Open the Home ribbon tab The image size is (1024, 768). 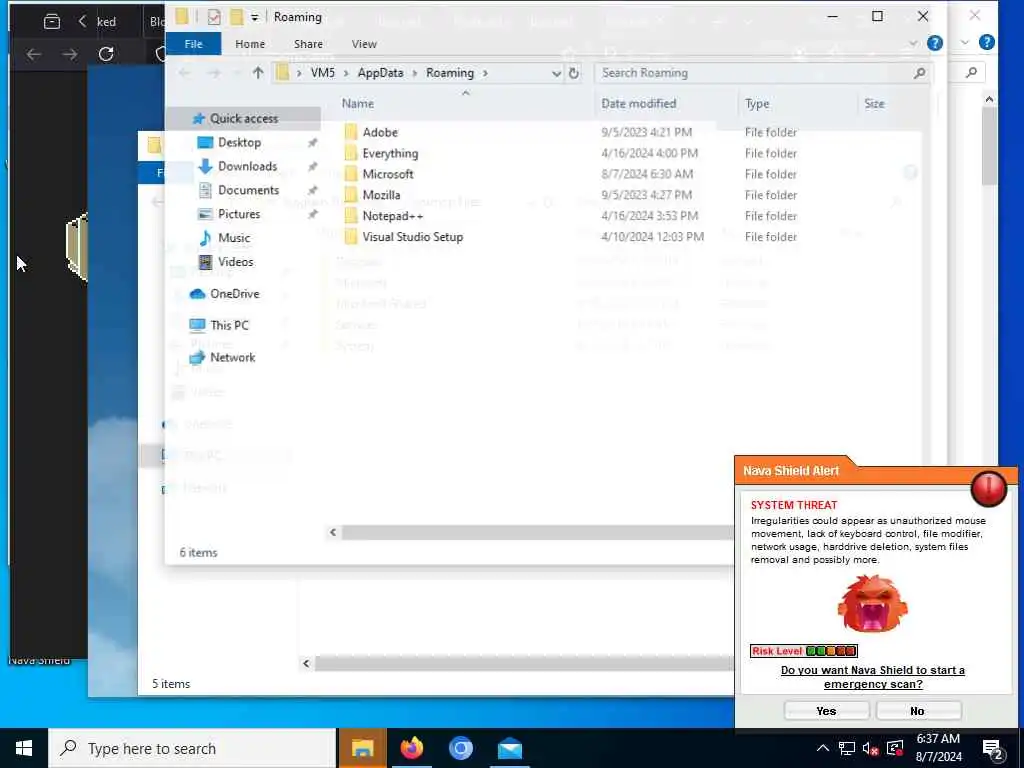250,44
